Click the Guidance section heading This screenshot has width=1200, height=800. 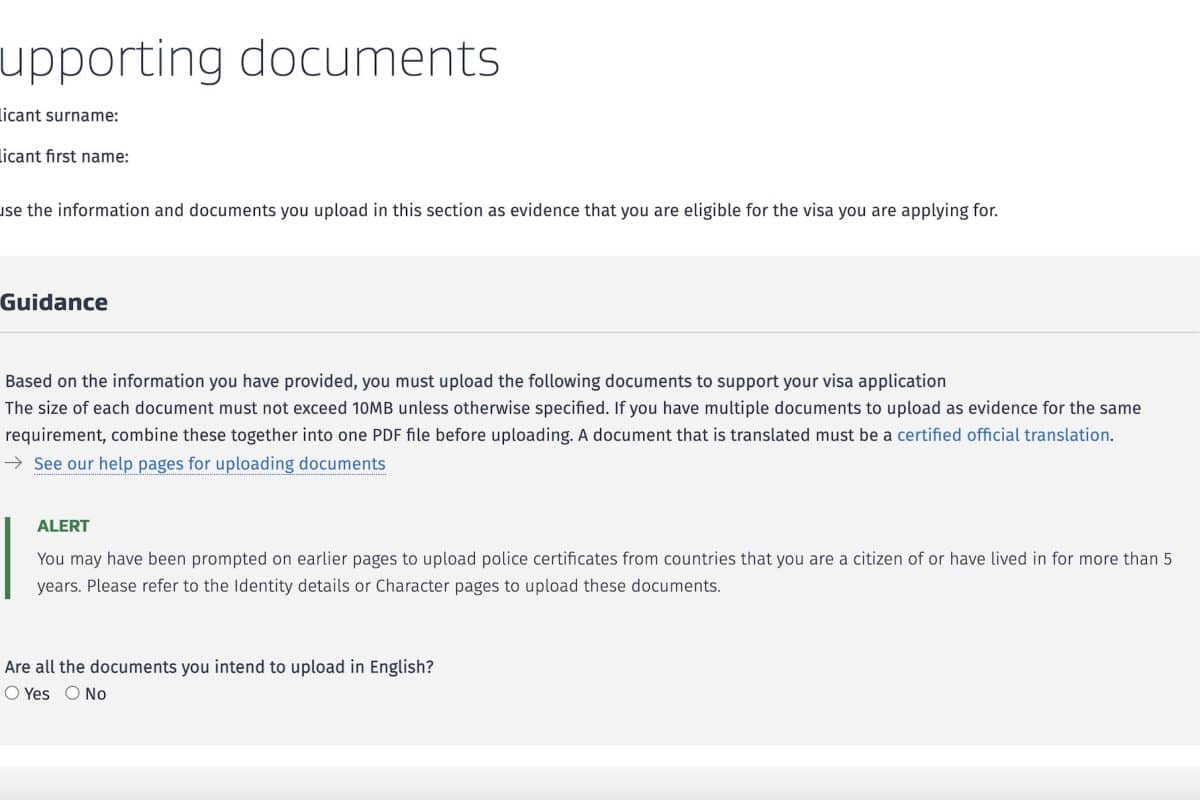pos(54,302)
